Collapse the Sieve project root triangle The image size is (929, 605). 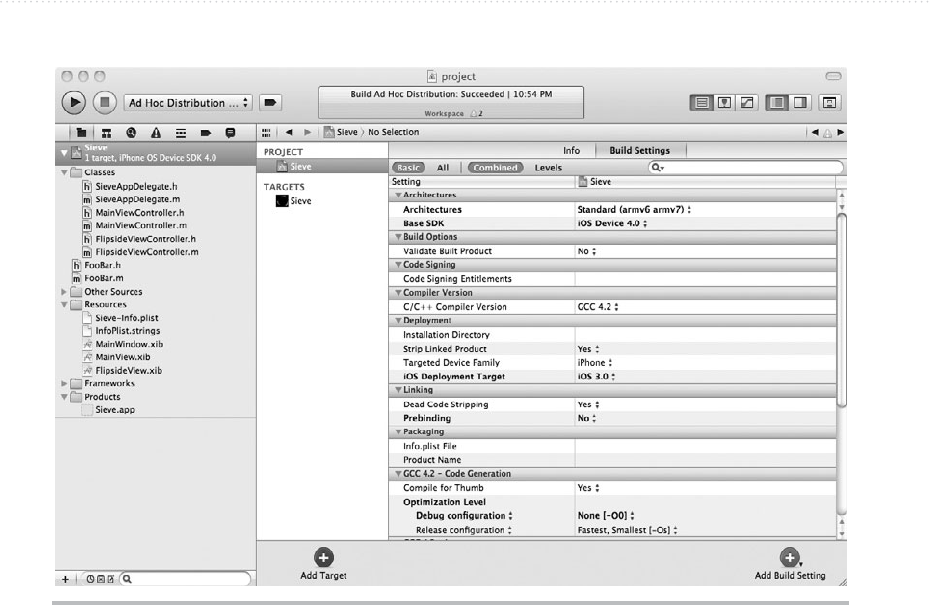(64, 153)
